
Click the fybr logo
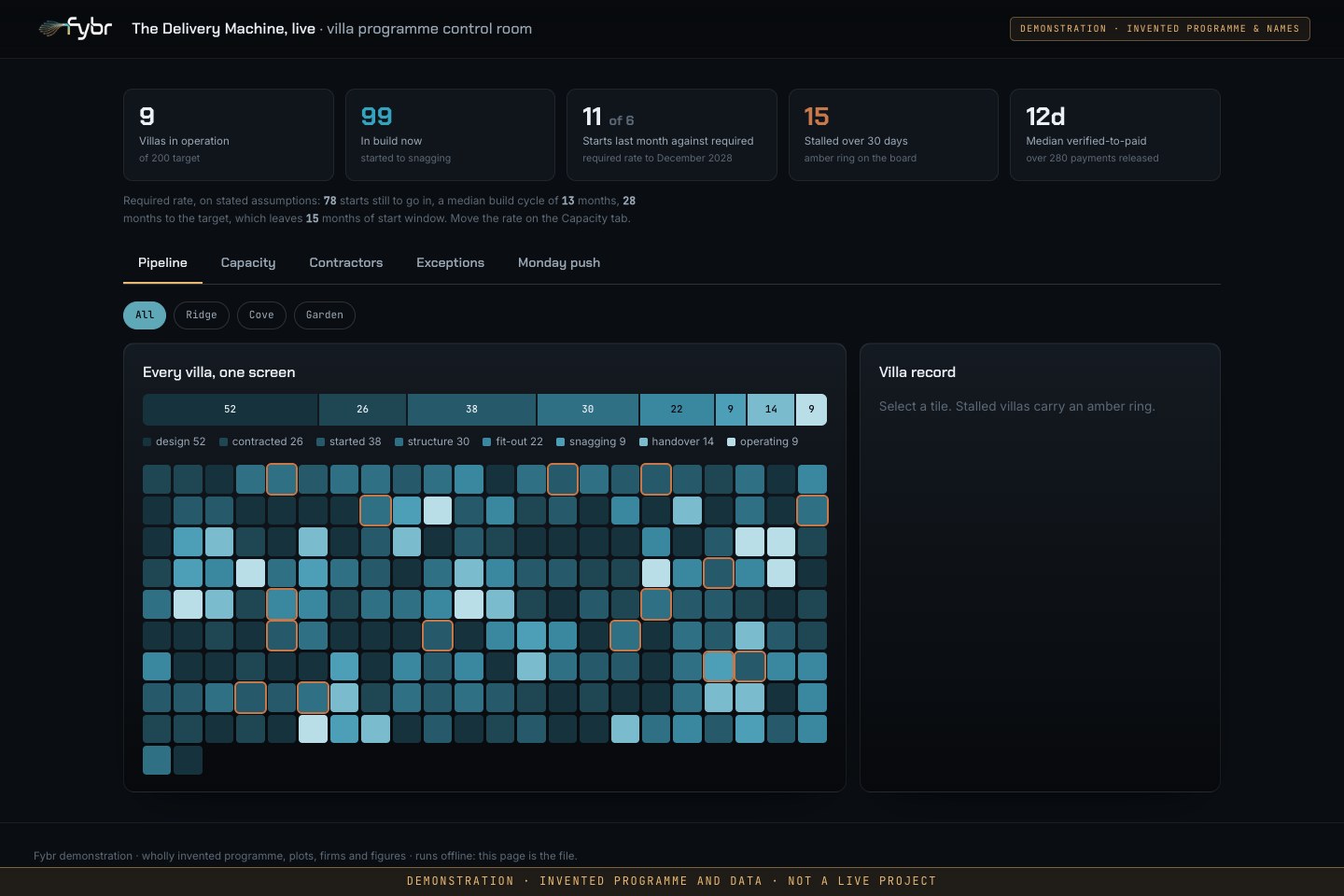pyautogui.click(x=75, y=28)
